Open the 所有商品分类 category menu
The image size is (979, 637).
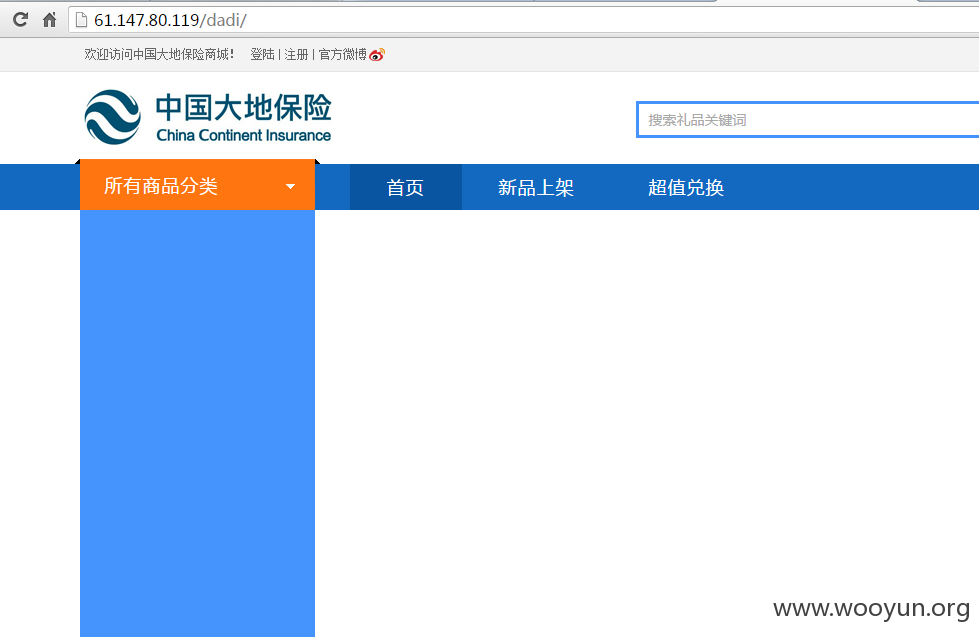[x=197, y=186]
